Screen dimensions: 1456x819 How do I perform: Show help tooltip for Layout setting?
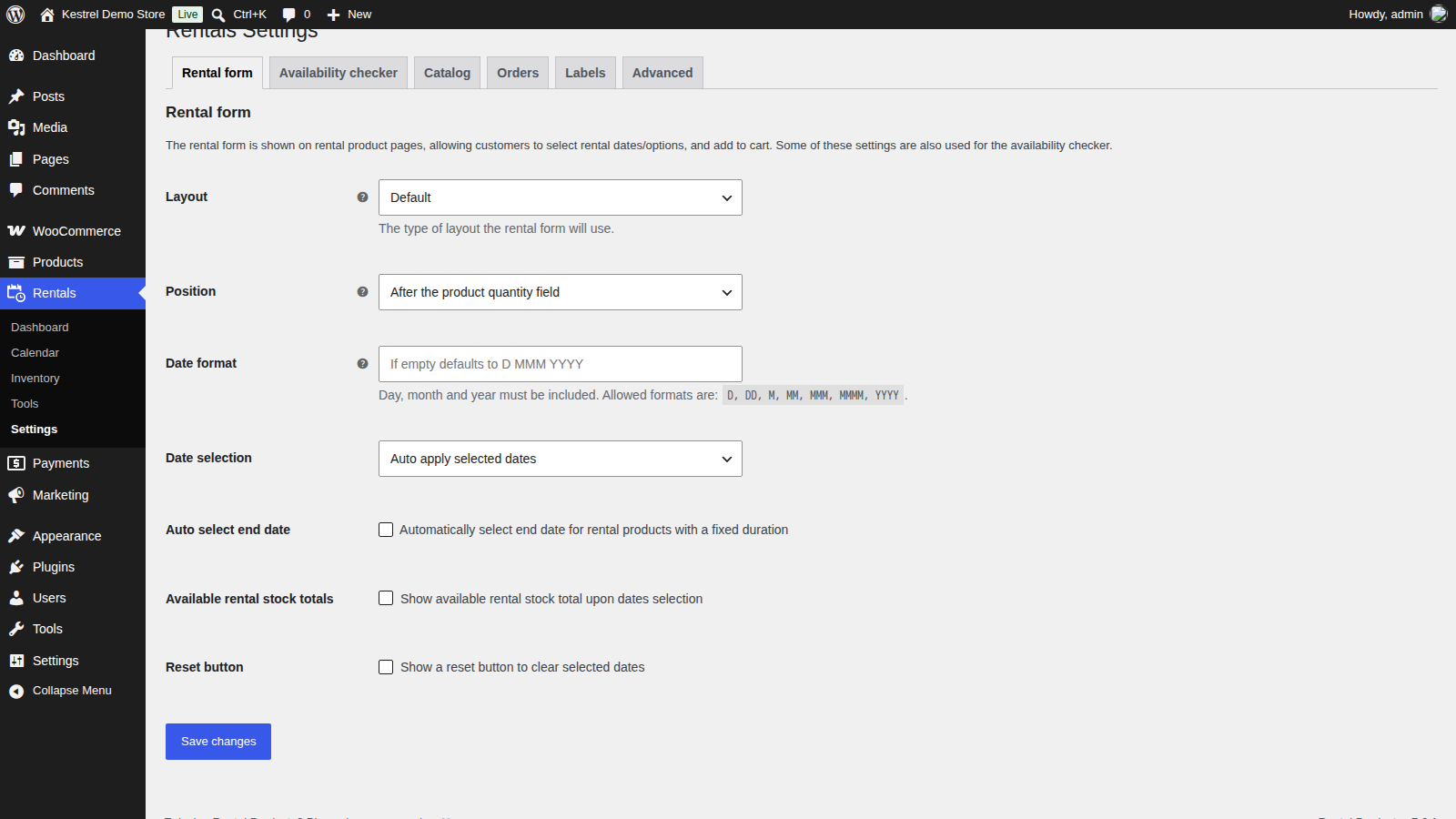(x=362, y=197)
